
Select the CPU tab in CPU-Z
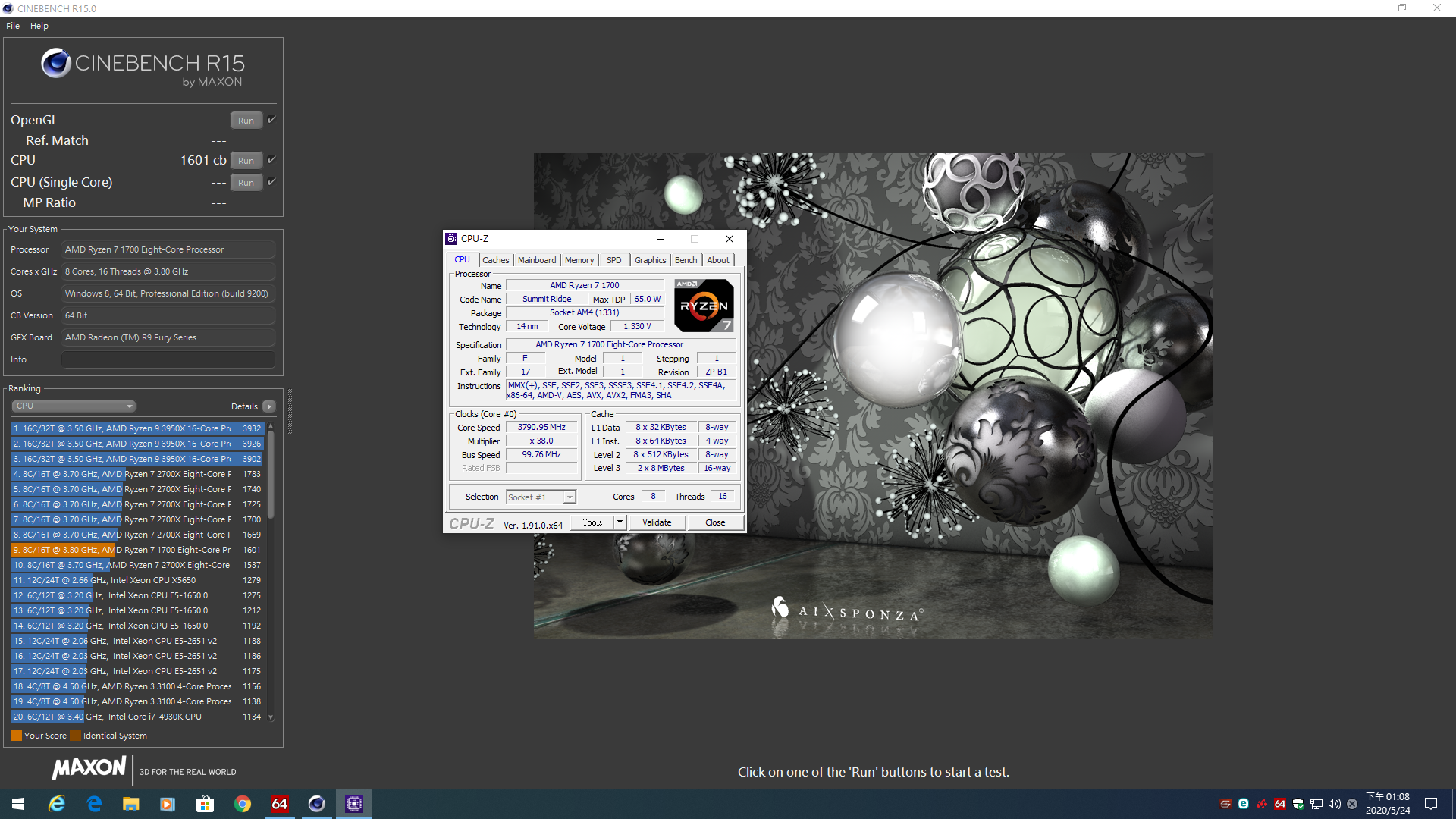[463, 259]
